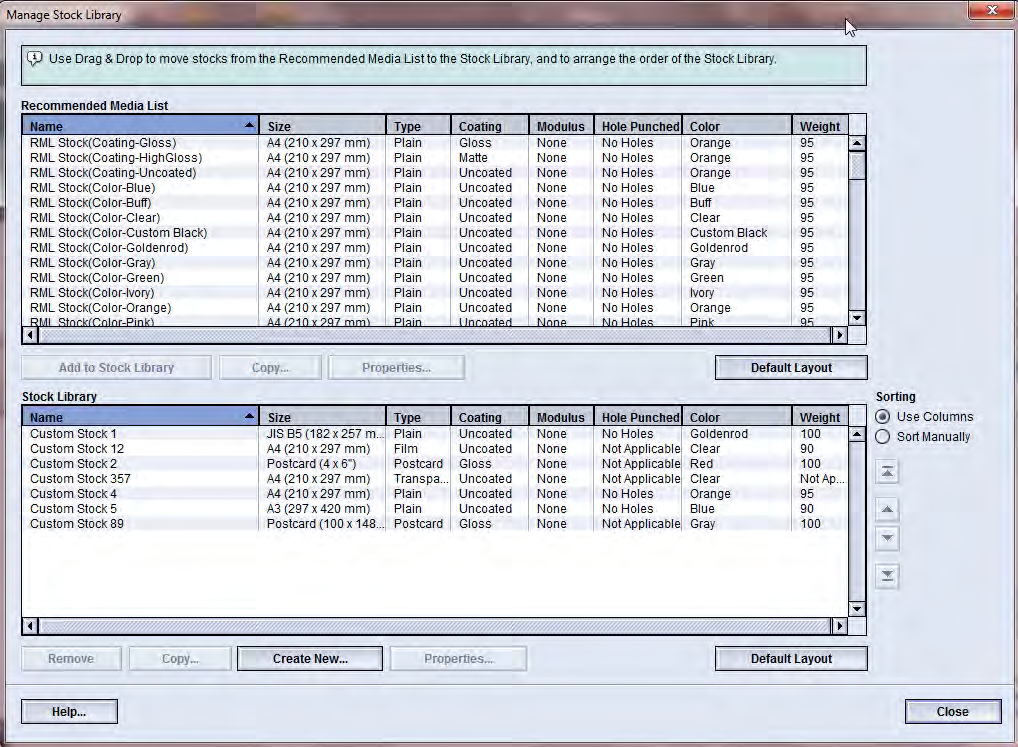Select Custom Stock 12 in Stock Library

pos(435,448)
